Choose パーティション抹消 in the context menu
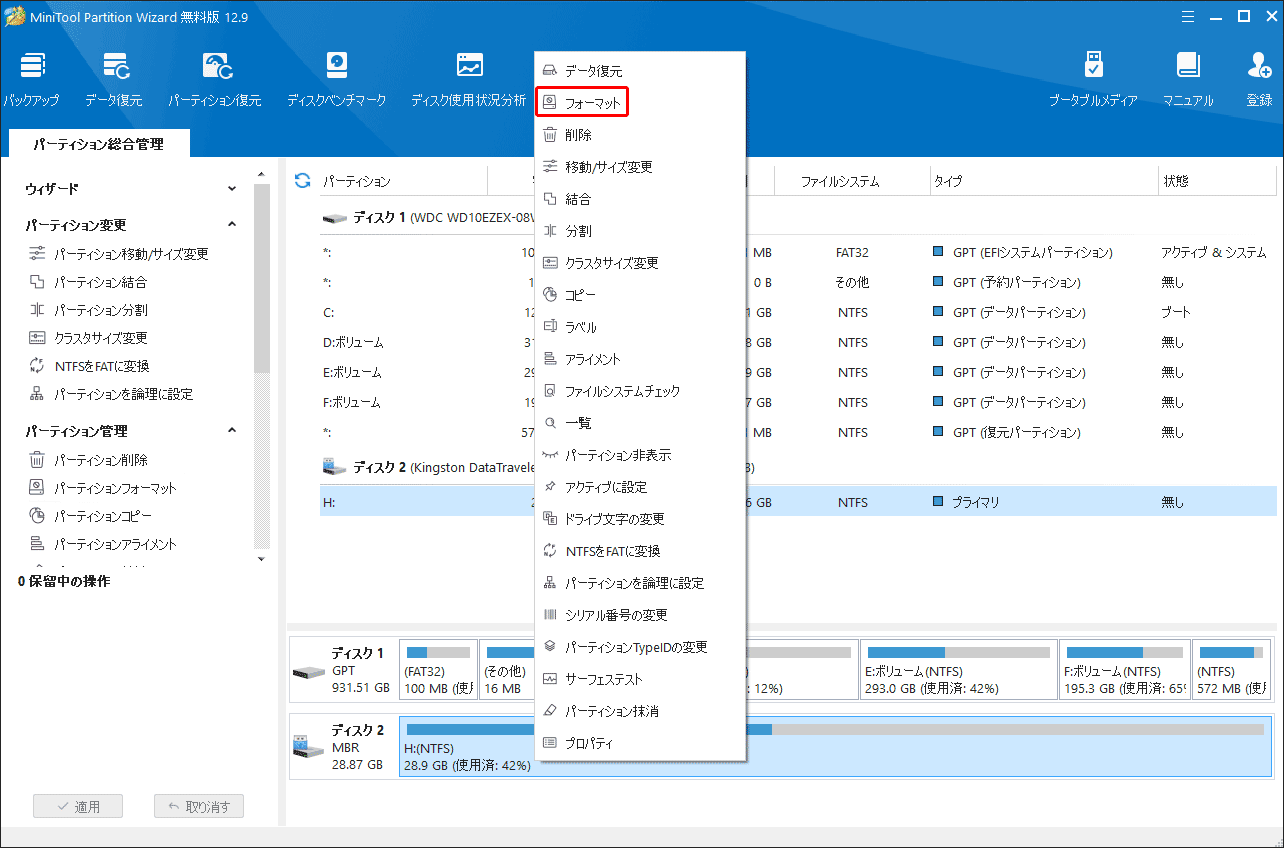The height and width of the screenshot is (848, 1284). point(640,711)
